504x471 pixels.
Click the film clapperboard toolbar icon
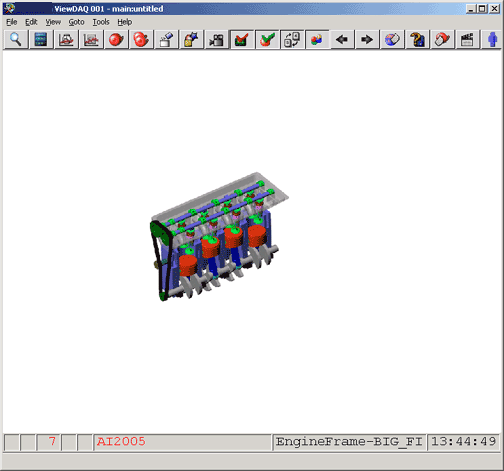[467, 40]
